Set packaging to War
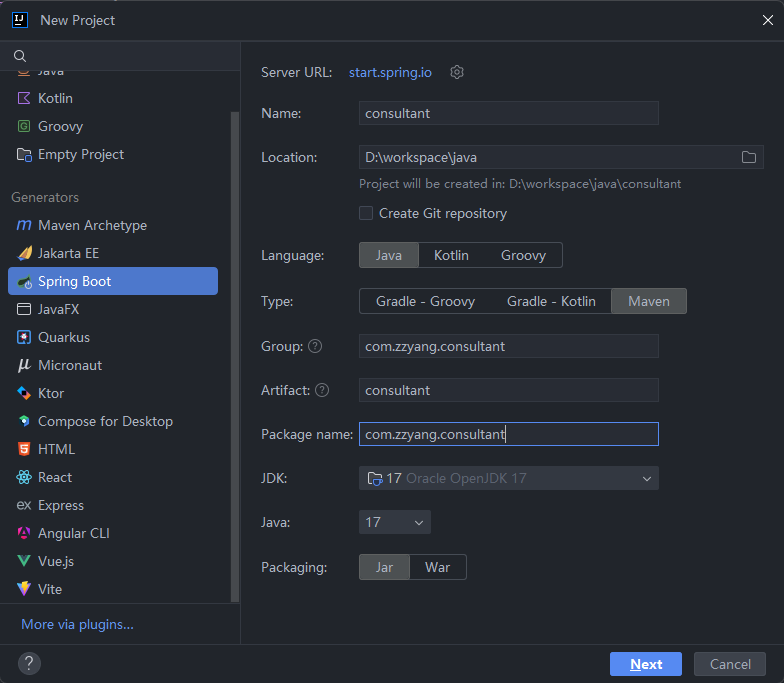784x683 pixels. pyautogui.click(x=437, y=567)
